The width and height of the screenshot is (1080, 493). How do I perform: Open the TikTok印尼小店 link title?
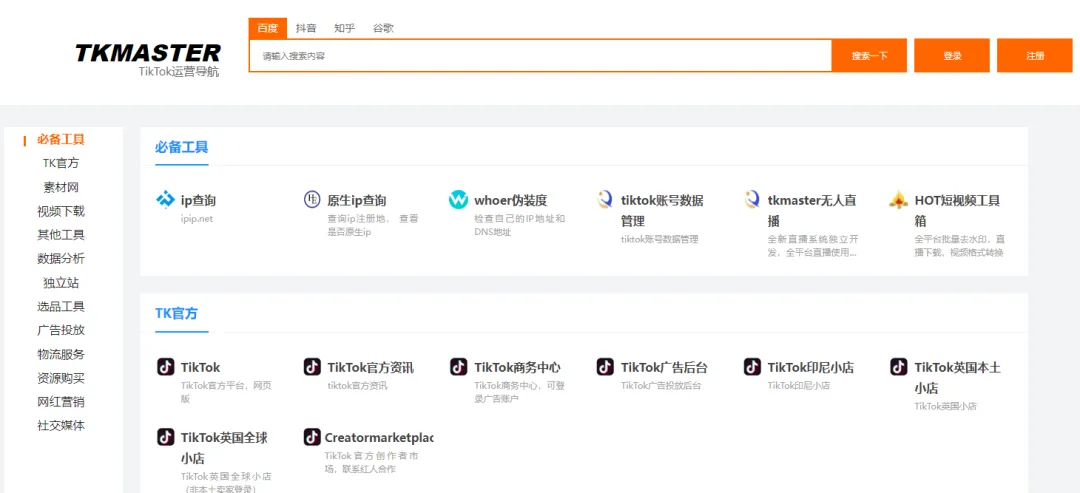811,368
